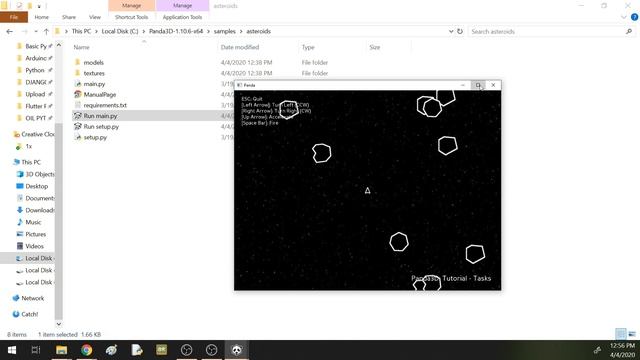640x360 pixels.
Task: Open the Share ribbon tab
Action: tap(69, 17)
